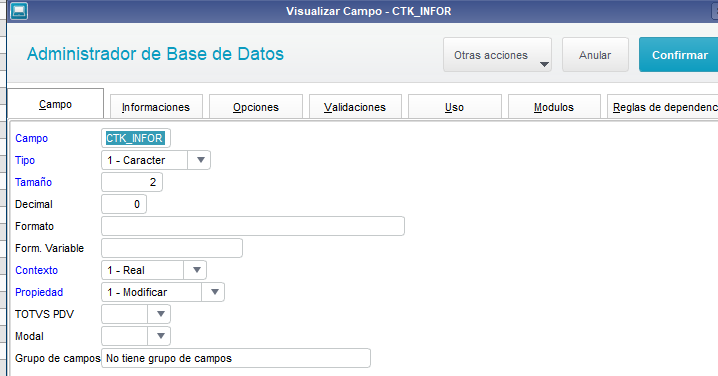718x376 pixels.
Task: Click the Campo field with CTK_INFOR
Action: (136, 138)
